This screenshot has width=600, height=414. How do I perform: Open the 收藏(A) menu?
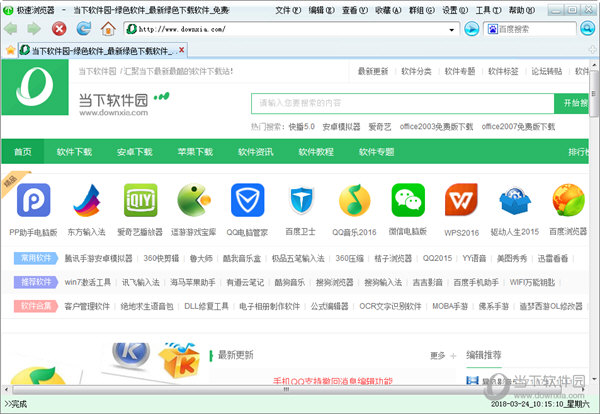(x=388, y=10)
